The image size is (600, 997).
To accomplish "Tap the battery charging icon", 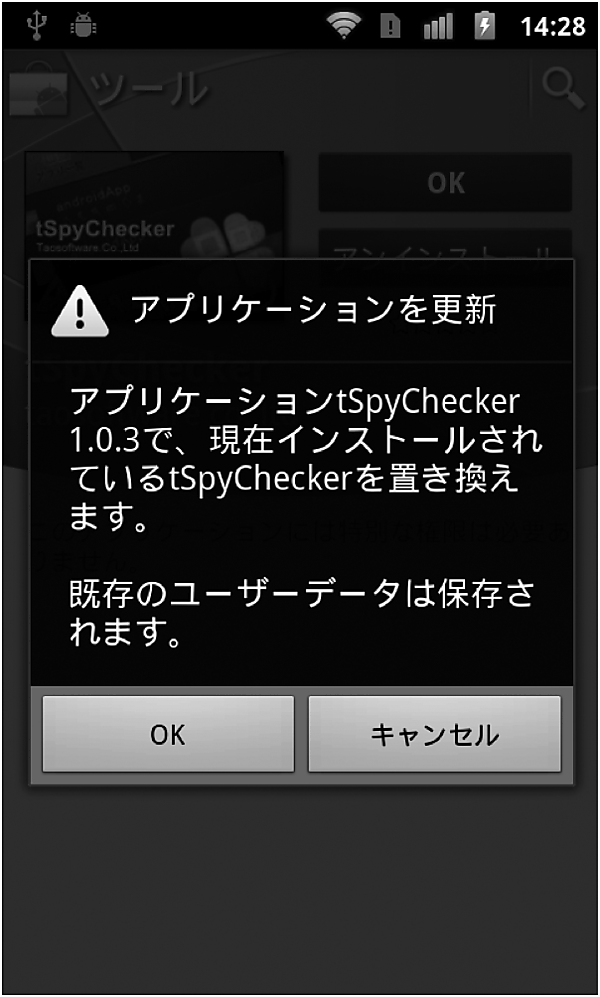I will (485, 27).
